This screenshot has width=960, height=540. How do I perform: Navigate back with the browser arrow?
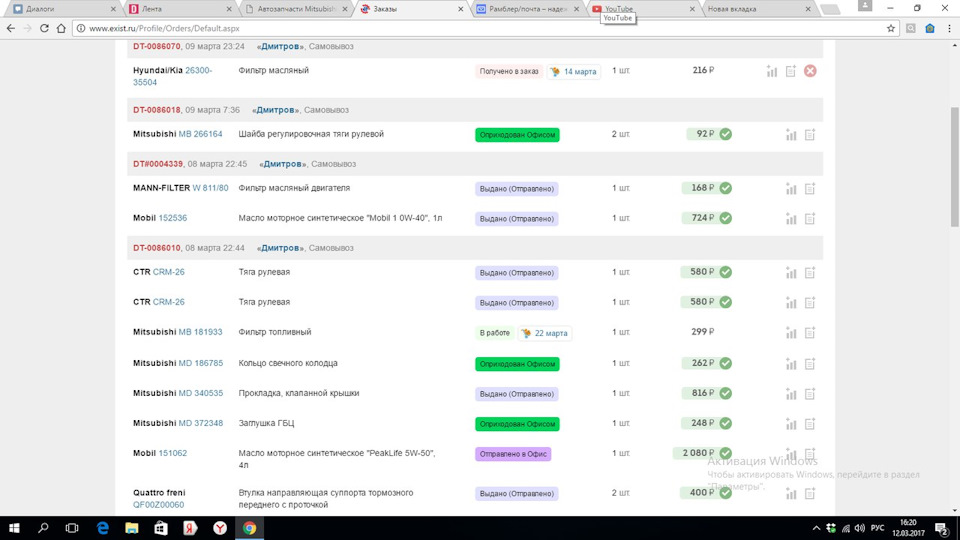[x=10, y=28]
